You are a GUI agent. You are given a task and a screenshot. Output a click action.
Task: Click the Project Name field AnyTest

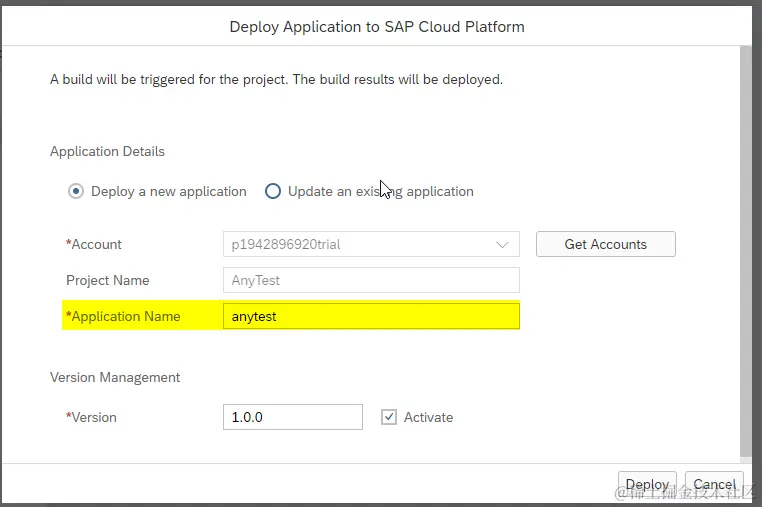[371, 280]
